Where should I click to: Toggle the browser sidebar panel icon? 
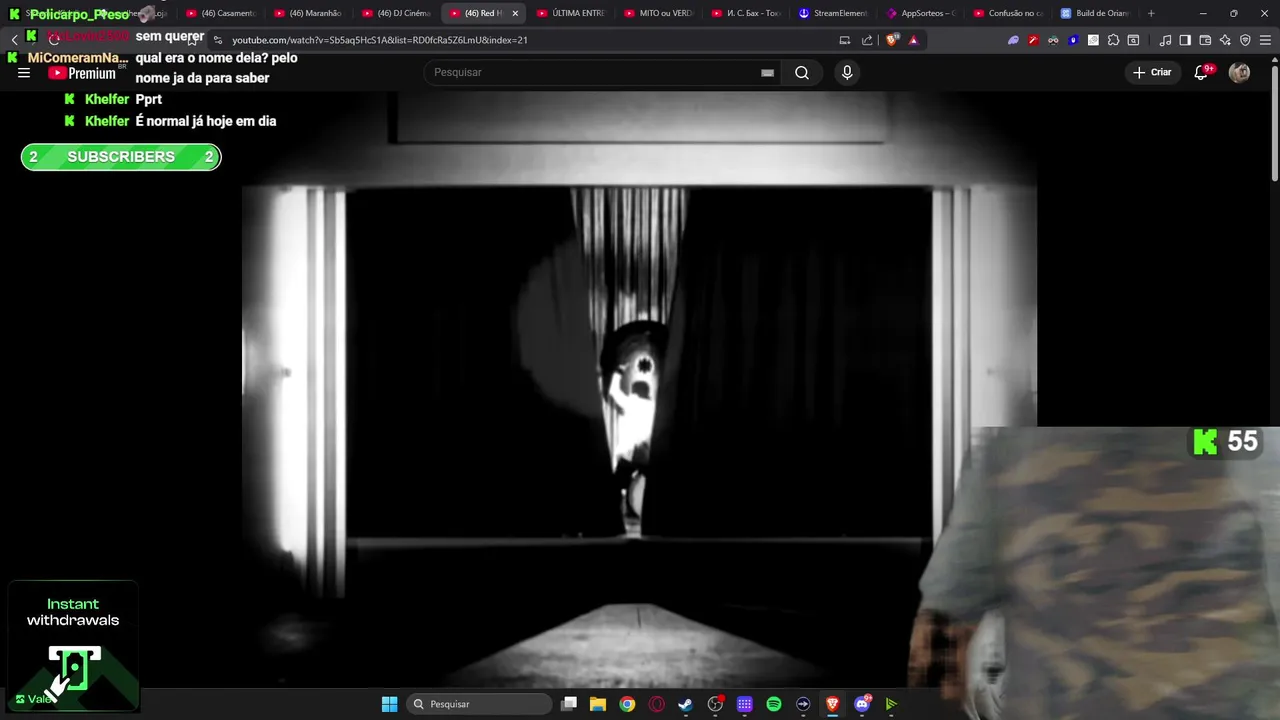tap(1185, 40)
